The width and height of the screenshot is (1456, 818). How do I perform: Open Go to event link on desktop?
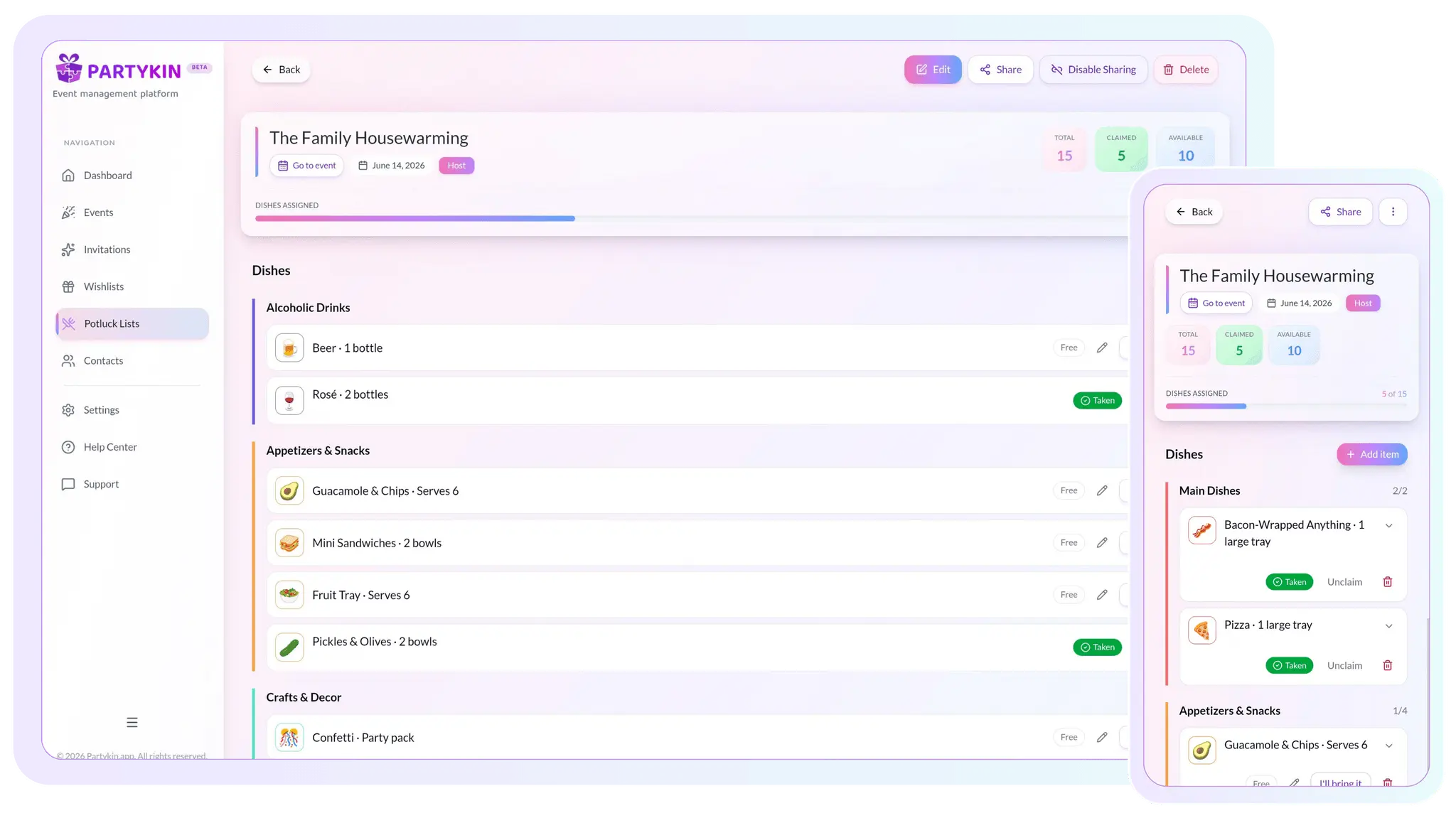(307, 166)
